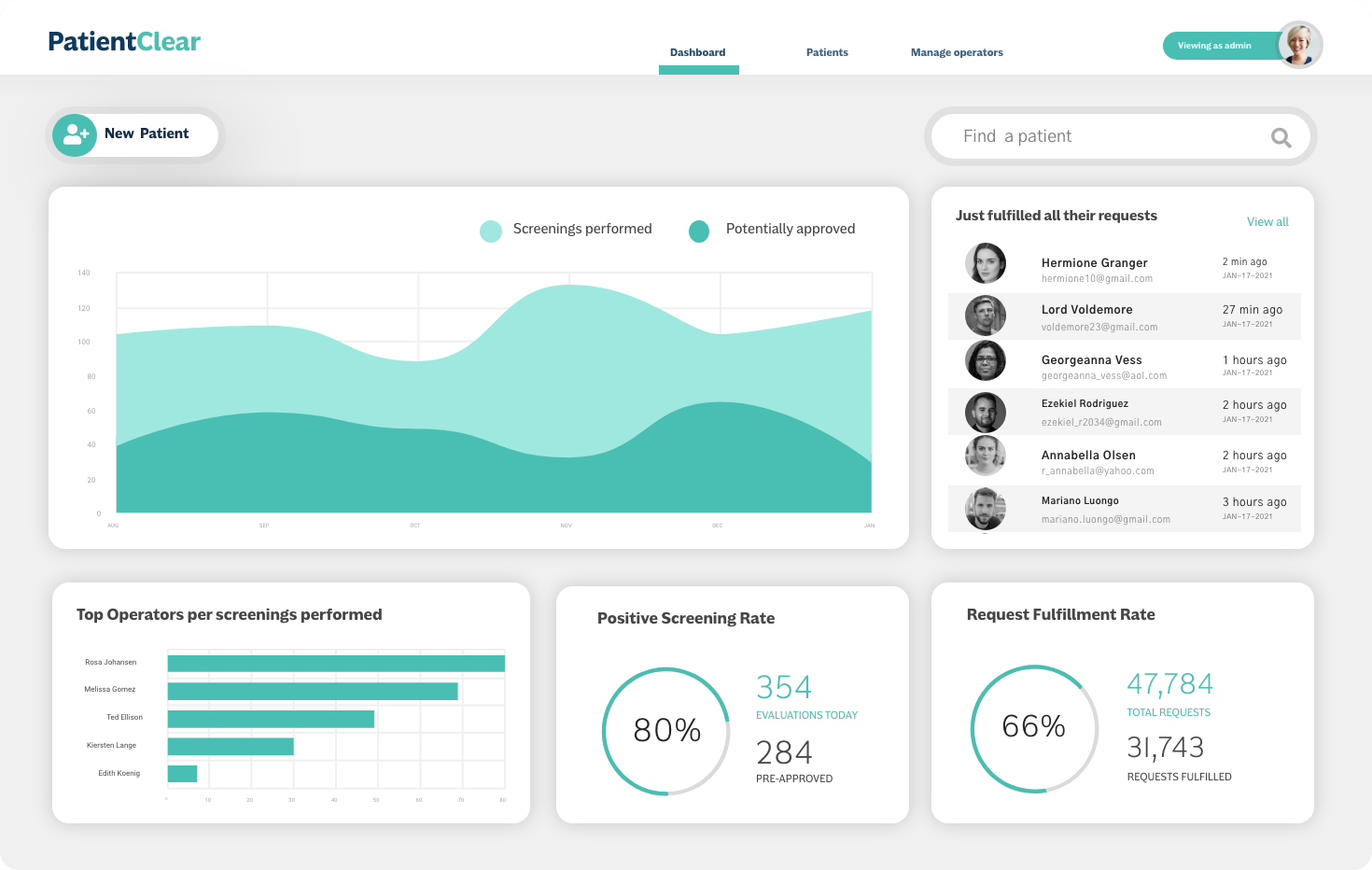The width and height of the screenshot is (1372, 870).
Task: Click the add-user icon on New Patient
Action: pos(75,135)
